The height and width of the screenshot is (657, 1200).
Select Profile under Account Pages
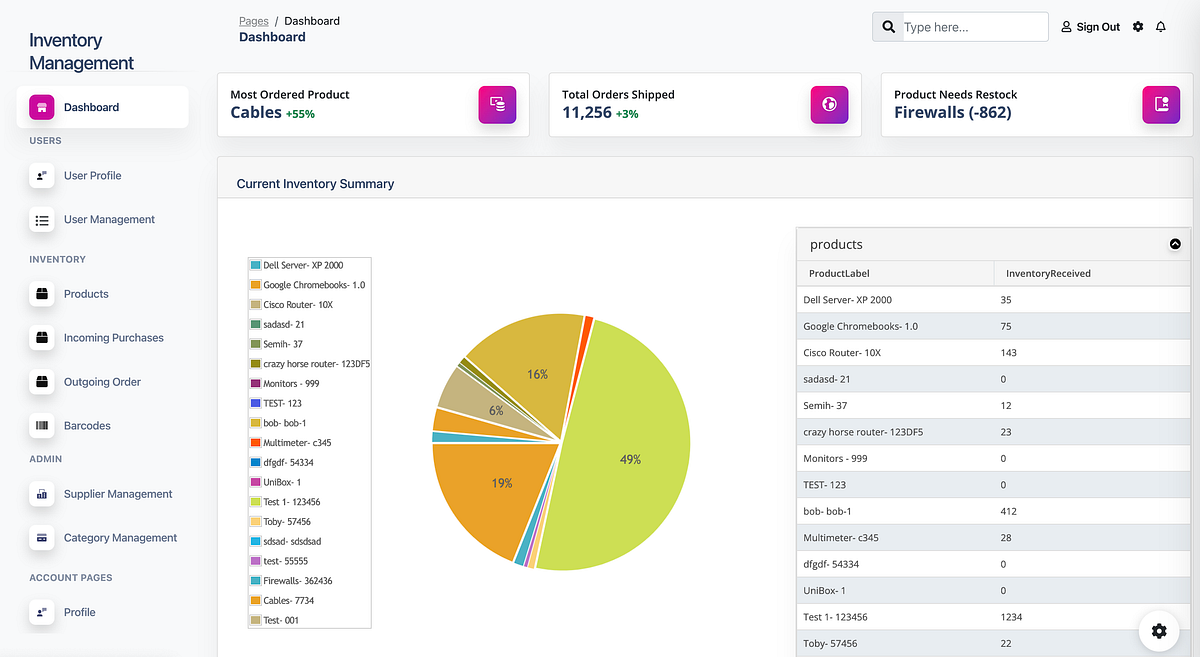[41, 612]
